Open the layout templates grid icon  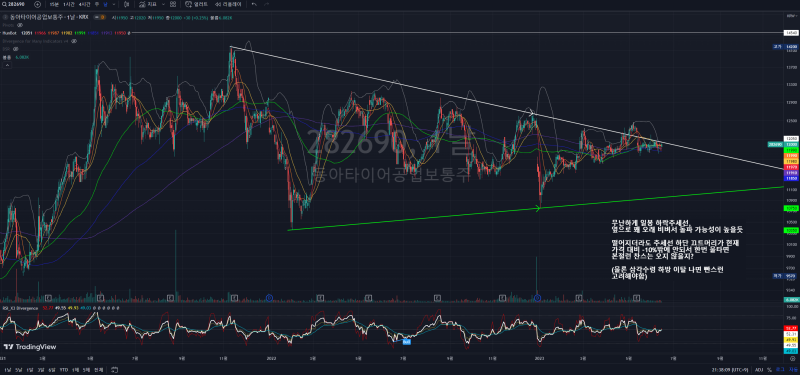tap(174, 4)
